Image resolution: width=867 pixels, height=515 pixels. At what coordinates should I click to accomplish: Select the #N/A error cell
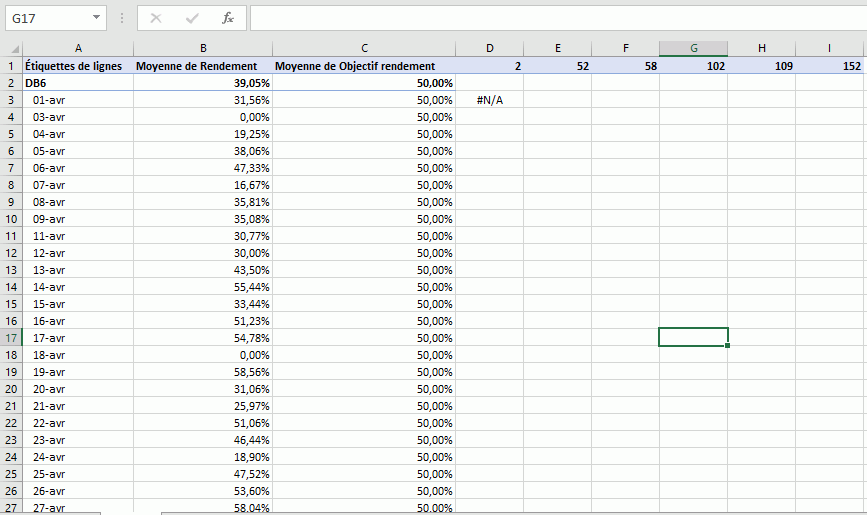[489, 100]
